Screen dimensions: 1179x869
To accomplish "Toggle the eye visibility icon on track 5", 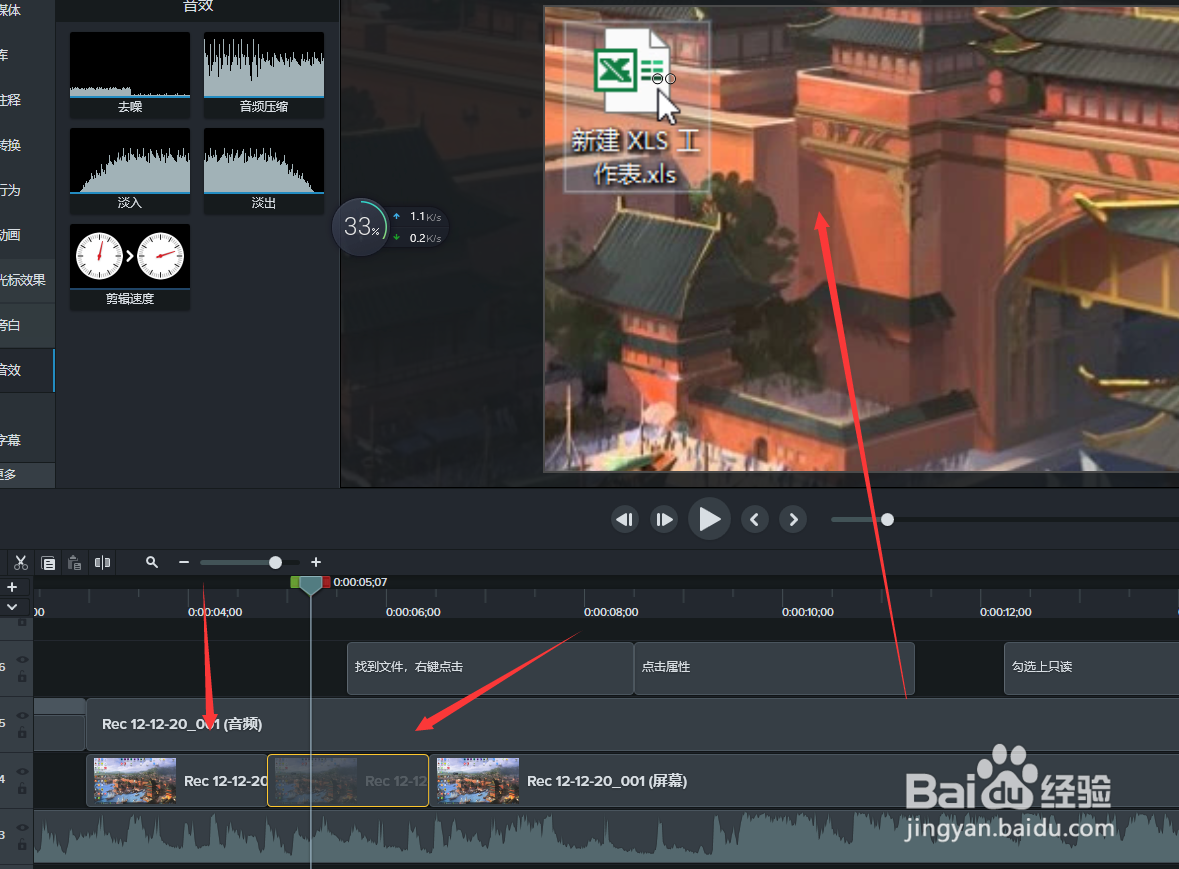I will pyautogui.click(x=23, y=716).
